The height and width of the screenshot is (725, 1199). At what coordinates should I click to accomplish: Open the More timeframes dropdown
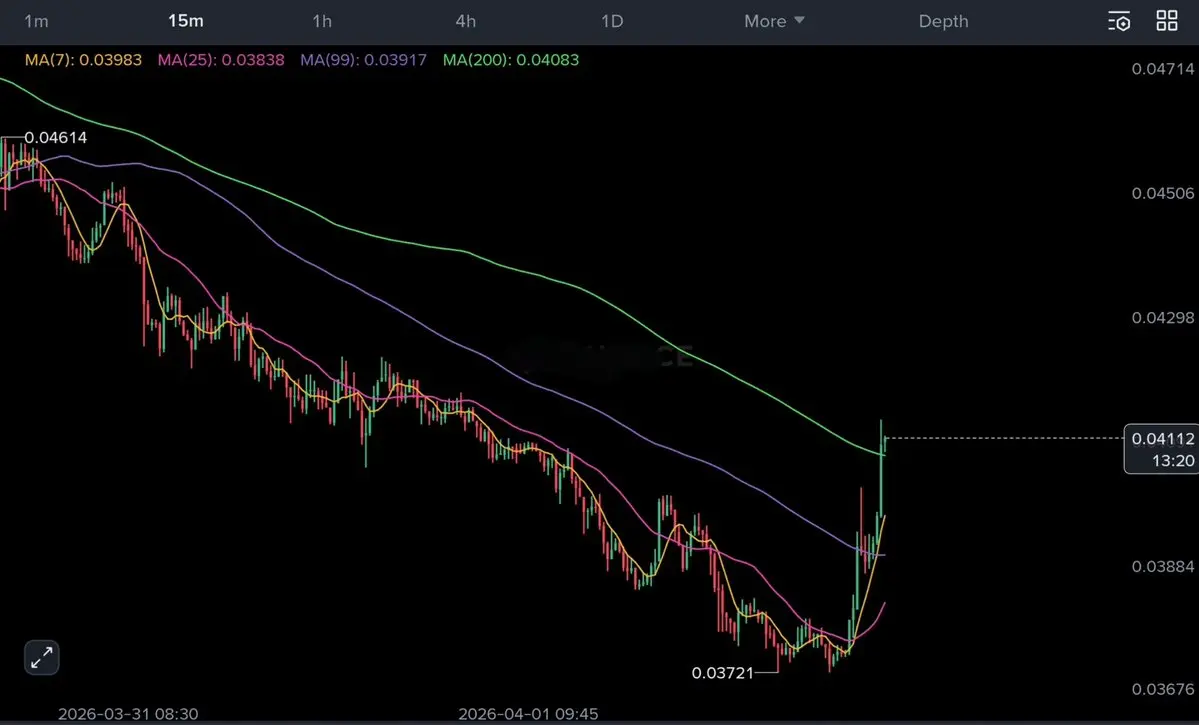pyautogui.click(x=774, y=21)
